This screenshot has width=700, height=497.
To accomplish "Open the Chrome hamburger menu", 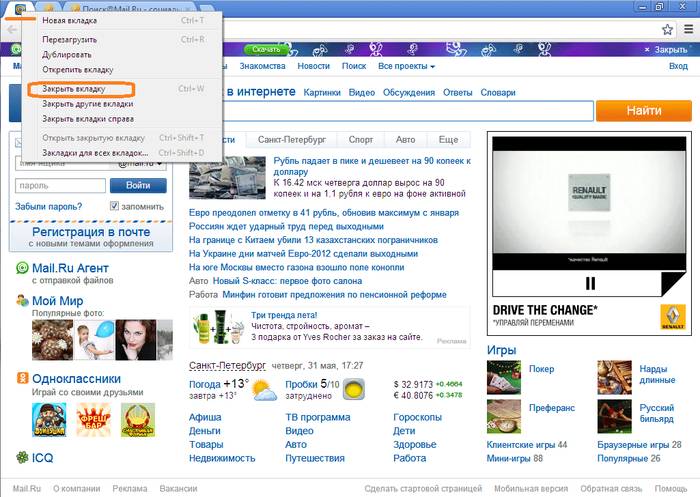I will (689, 30).
